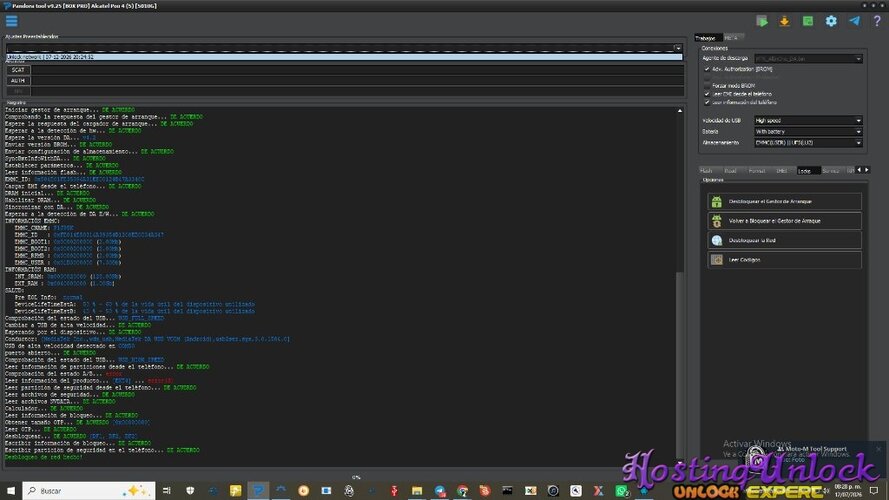The width and height of the screenshot is (889, 500).
Task: Click the AUTH file button
Action: (18, 80)
